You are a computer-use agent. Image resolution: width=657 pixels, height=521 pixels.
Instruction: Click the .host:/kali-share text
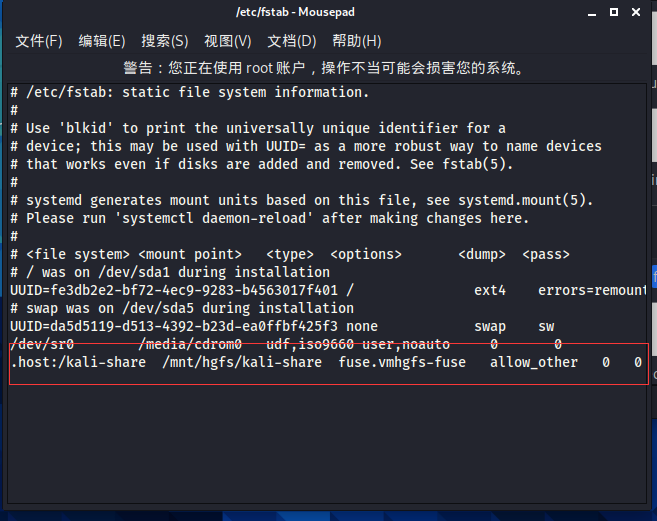pos(76,362)
